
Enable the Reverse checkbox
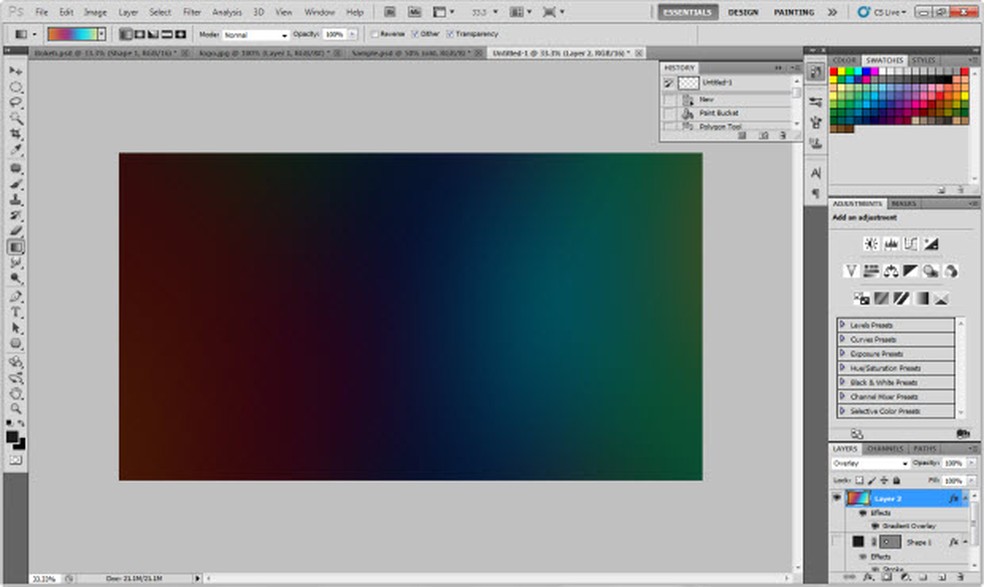[x=374, y=34]
